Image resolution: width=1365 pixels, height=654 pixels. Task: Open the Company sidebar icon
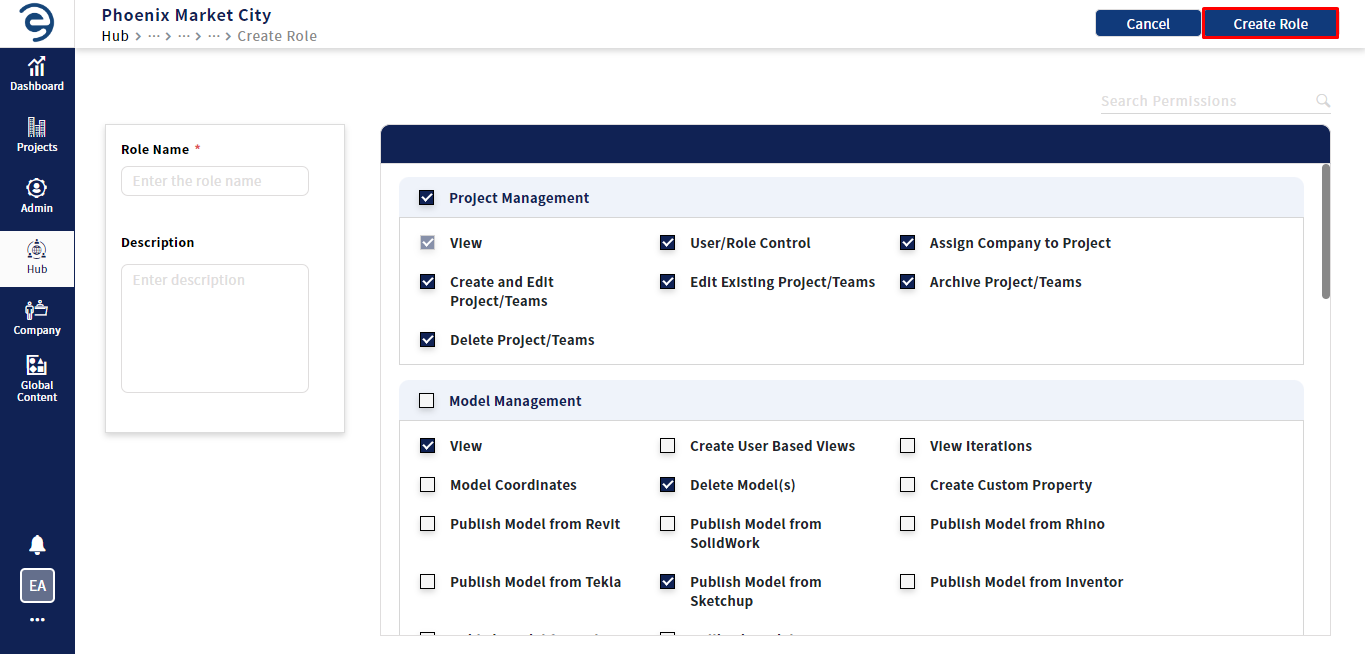coord(37,318)
